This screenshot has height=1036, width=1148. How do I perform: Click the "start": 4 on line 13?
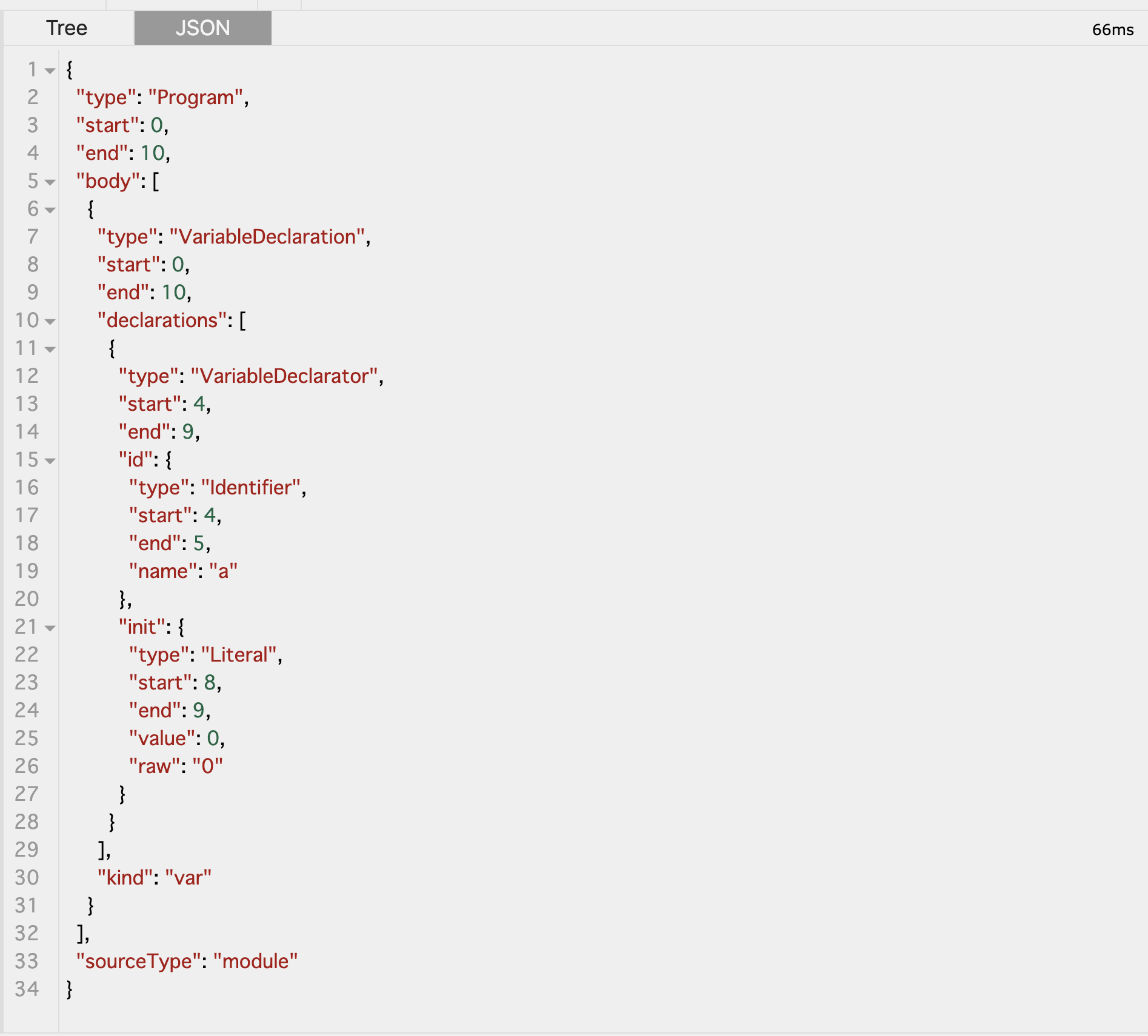165,404
